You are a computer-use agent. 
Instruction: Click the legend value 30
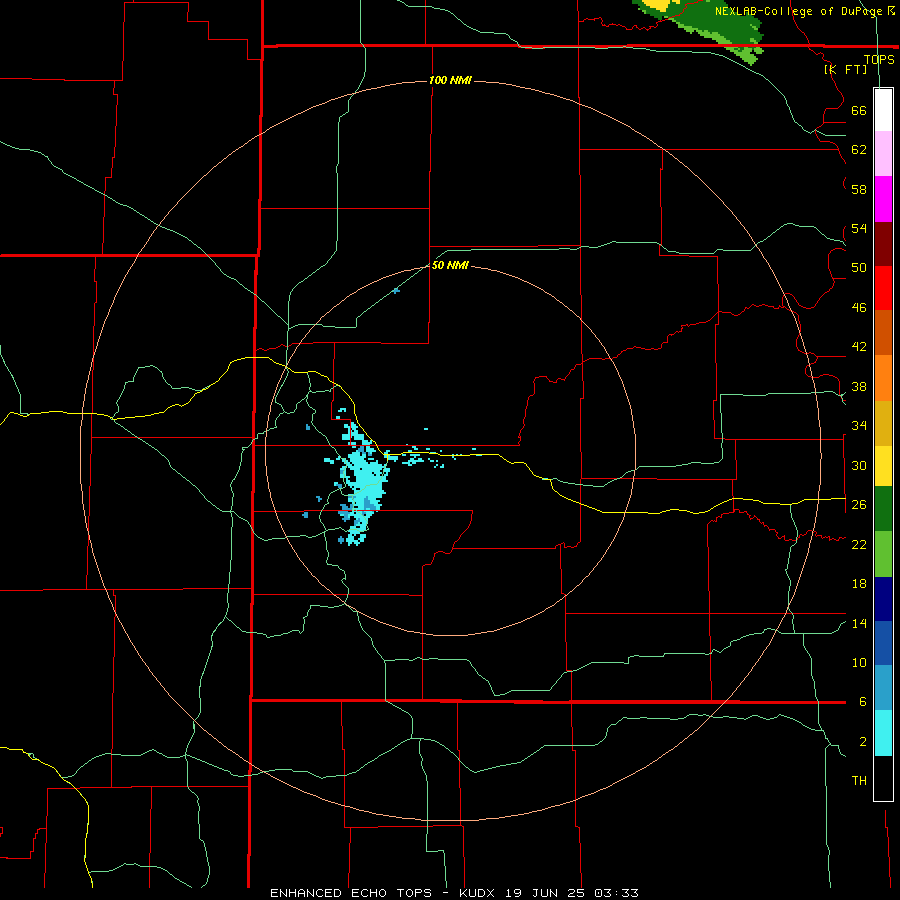859,465
